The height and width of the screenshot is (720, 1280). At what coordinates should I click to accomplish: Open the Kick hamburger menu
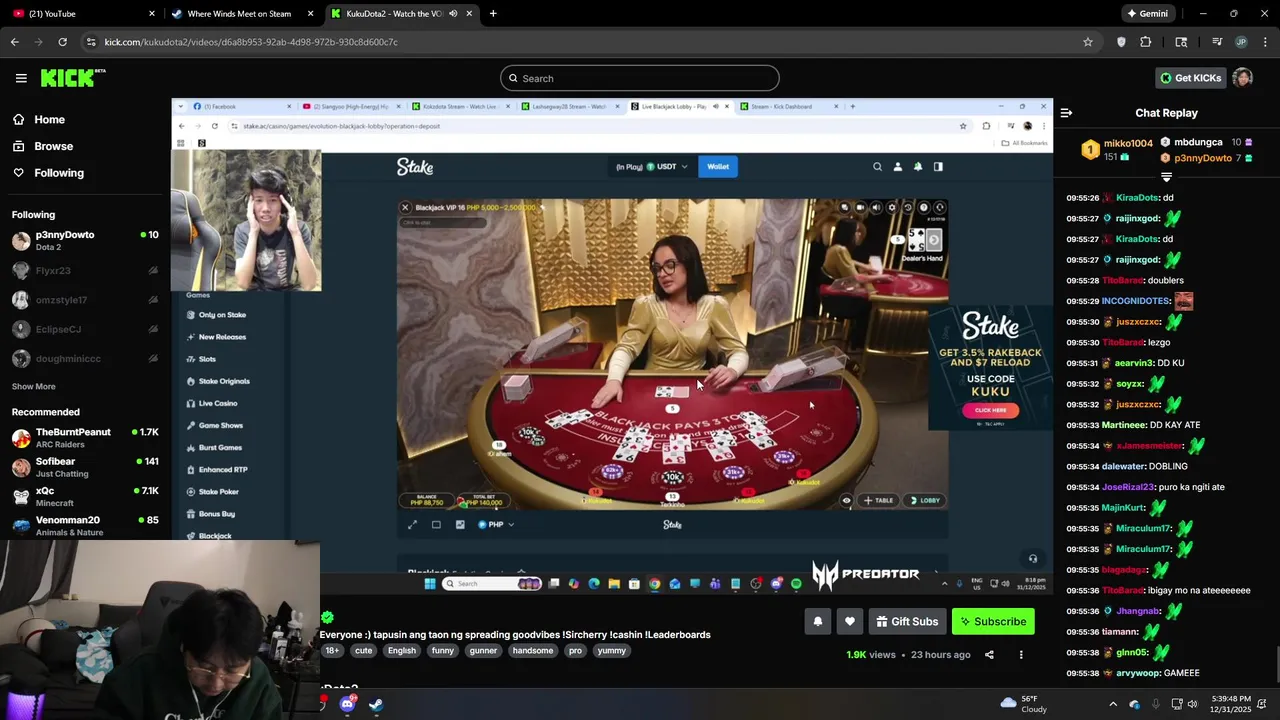click(21, 78)
